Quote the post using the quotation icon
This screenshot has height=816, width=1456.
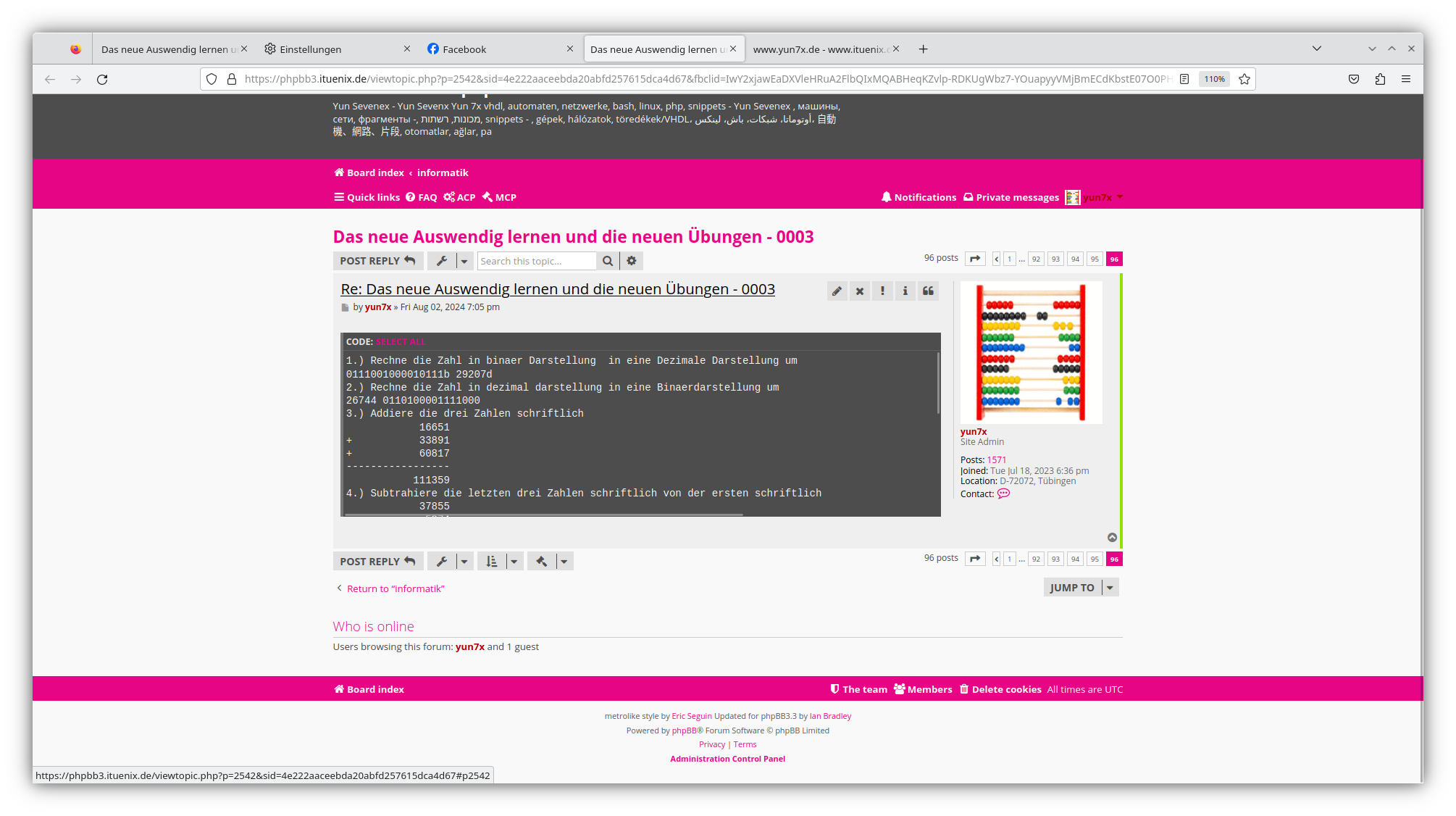(x=929, y=291)
